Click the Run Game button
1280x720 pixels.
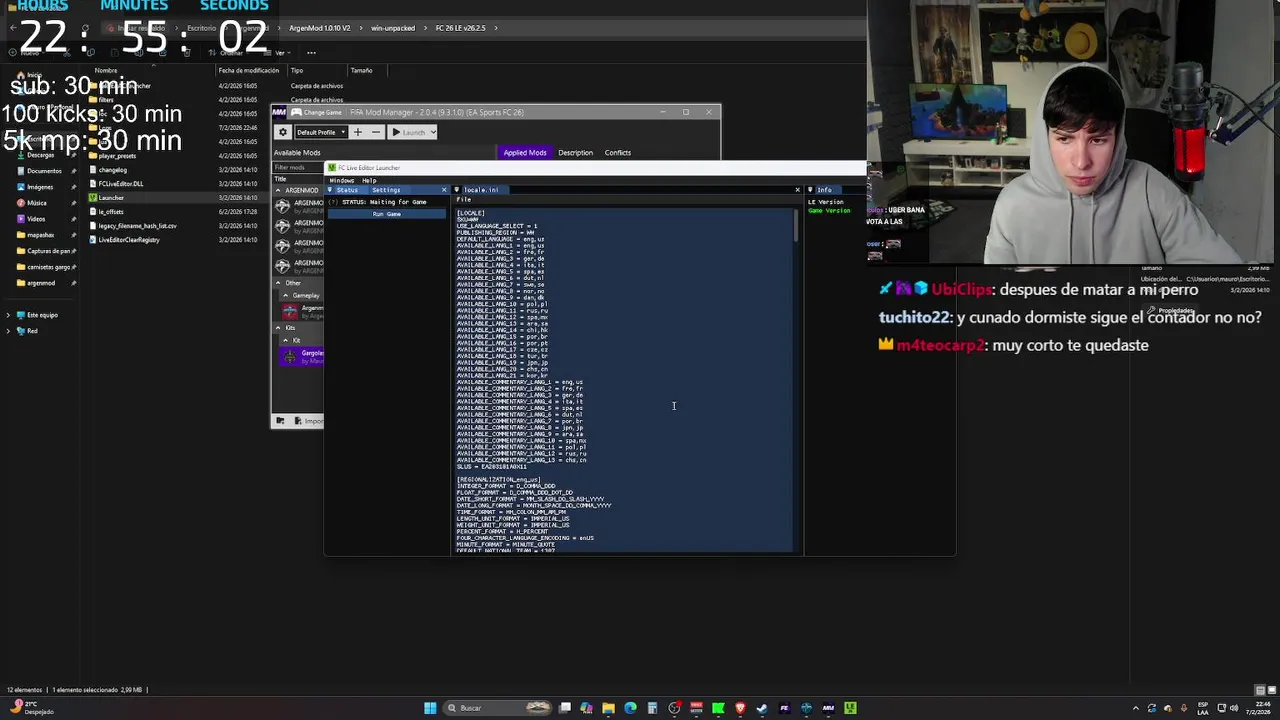[x=387, y=214]
